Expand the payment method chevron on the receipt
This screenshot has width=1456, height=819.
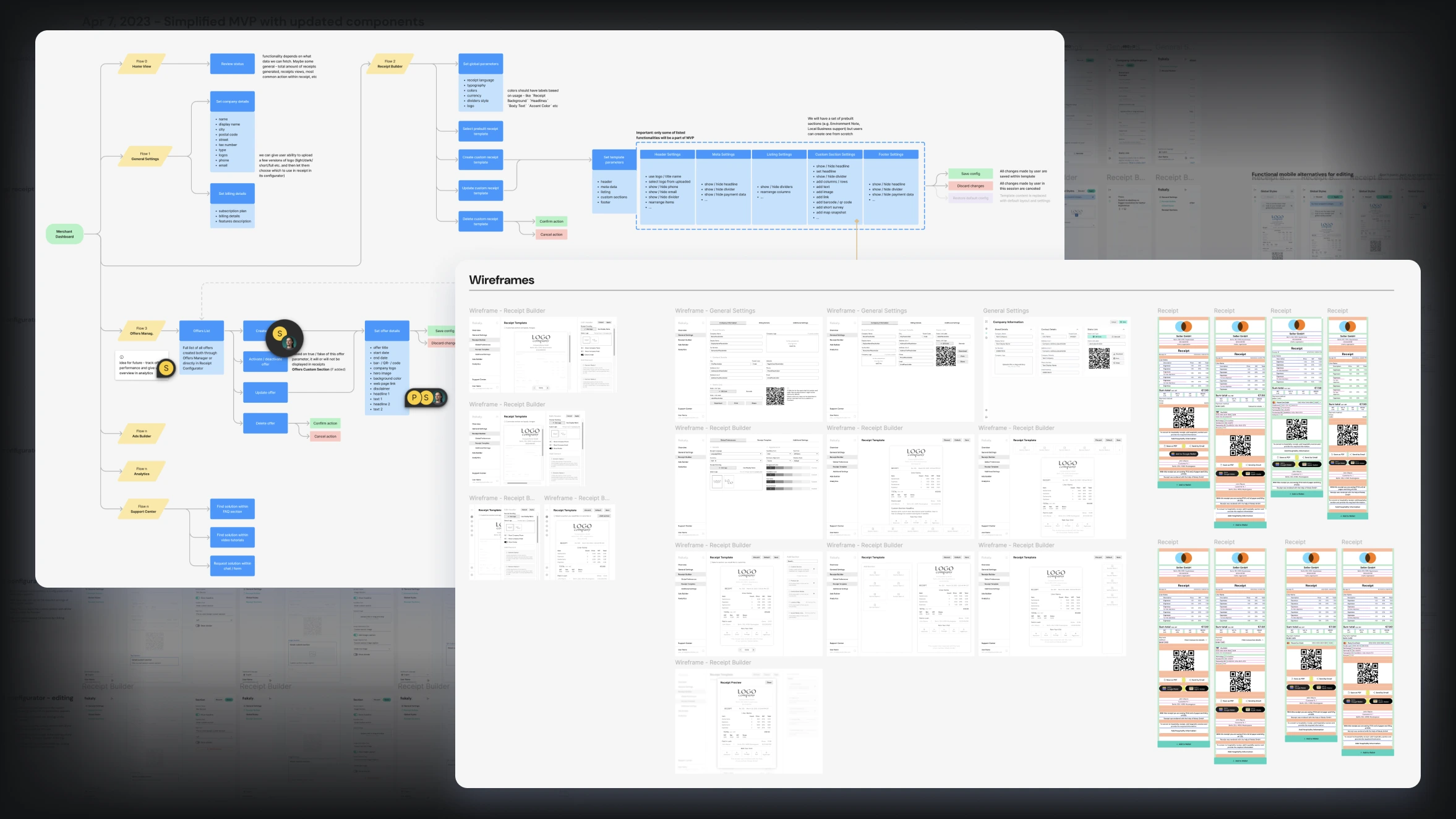point(1320,402)
